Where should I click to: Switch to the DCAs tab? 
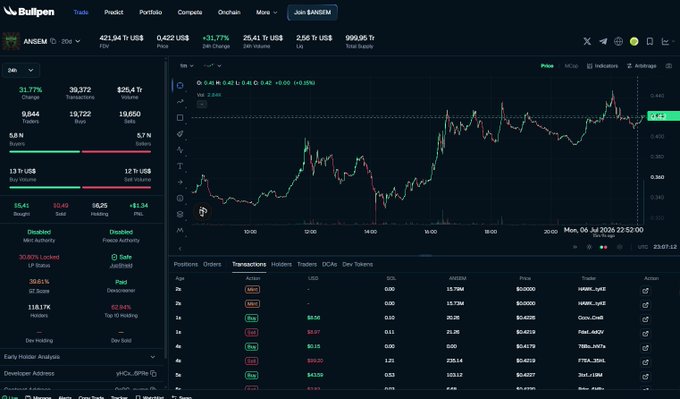[x=330, y=264]
